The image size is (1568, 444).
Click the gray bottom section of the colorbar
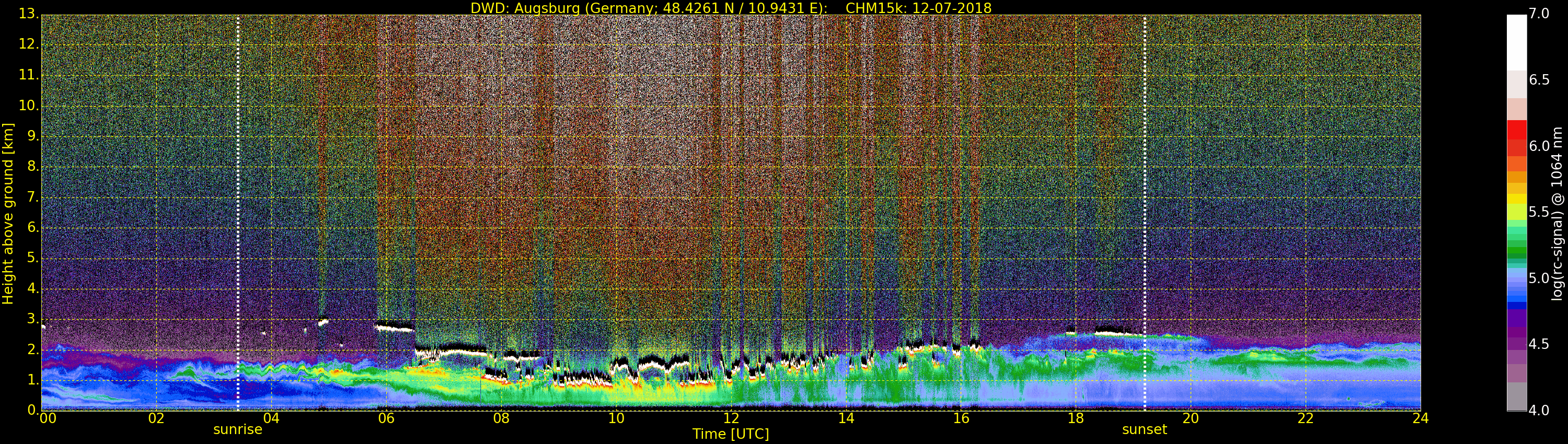[1516, 396]
